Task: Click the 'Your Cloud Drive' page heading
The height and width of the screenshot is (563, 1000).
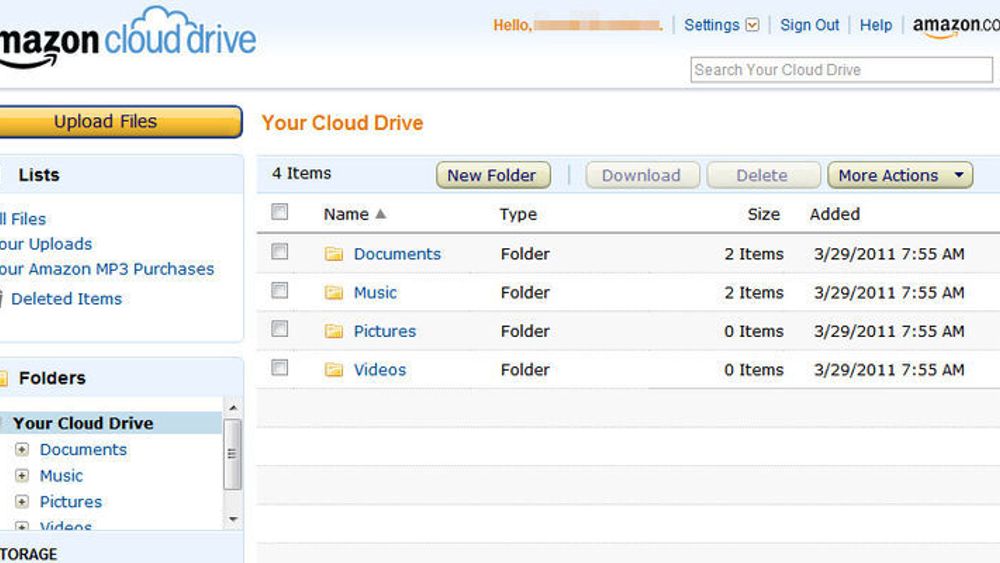Action: click(342, 122)
